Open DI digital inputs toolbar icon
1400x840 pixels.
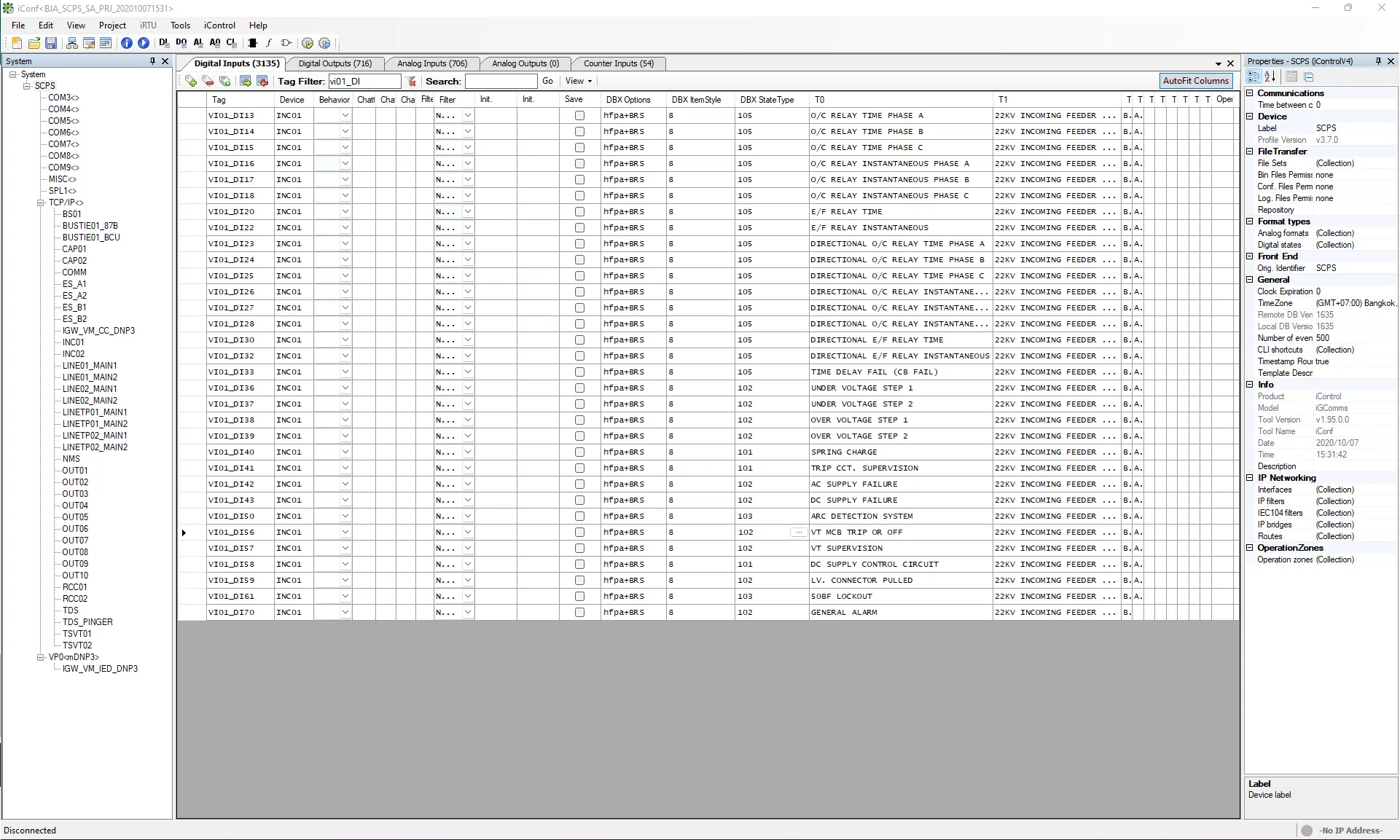tap(164, 43)
